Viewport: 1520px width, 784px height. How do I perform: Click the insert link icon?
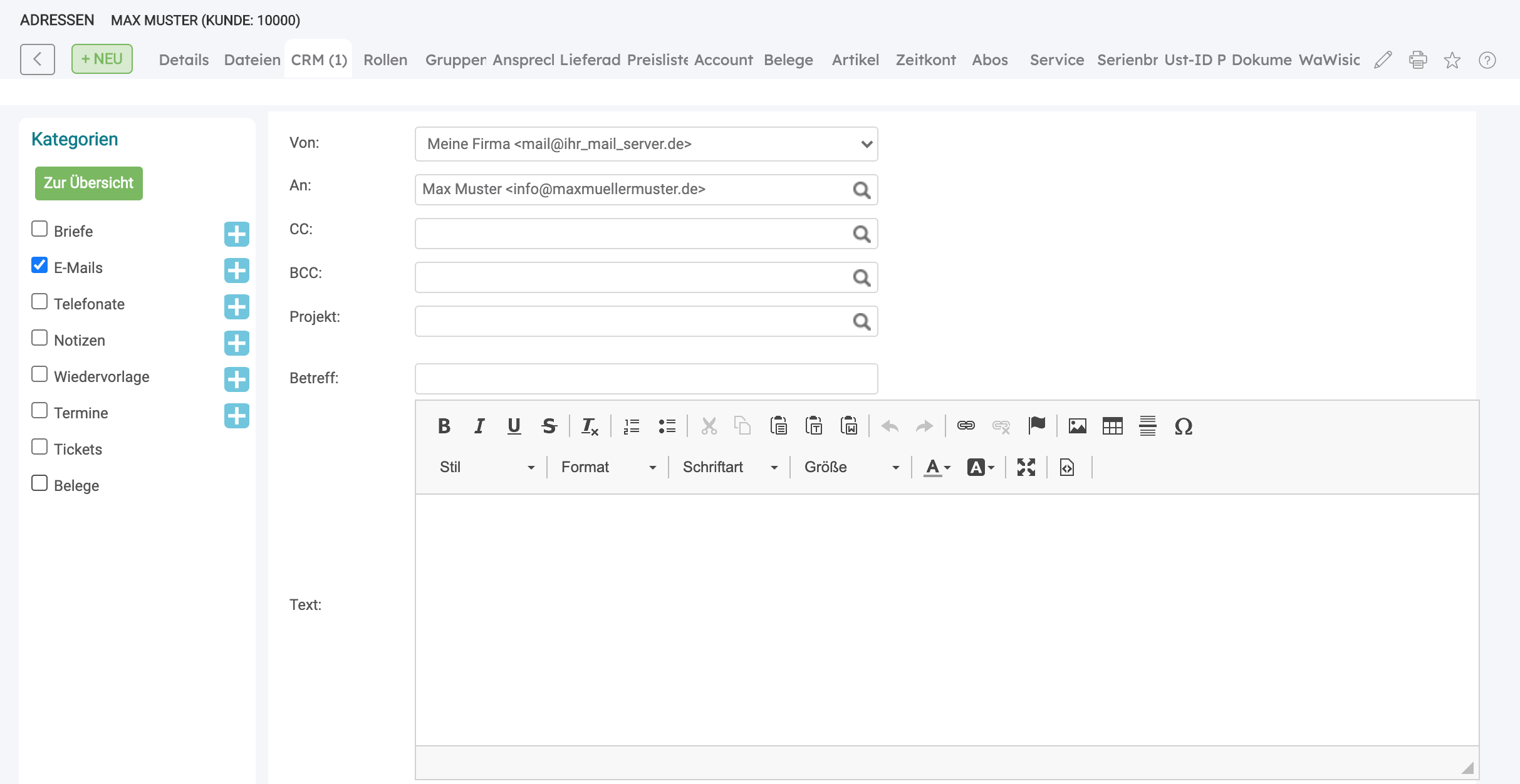(x=966, y=426)
